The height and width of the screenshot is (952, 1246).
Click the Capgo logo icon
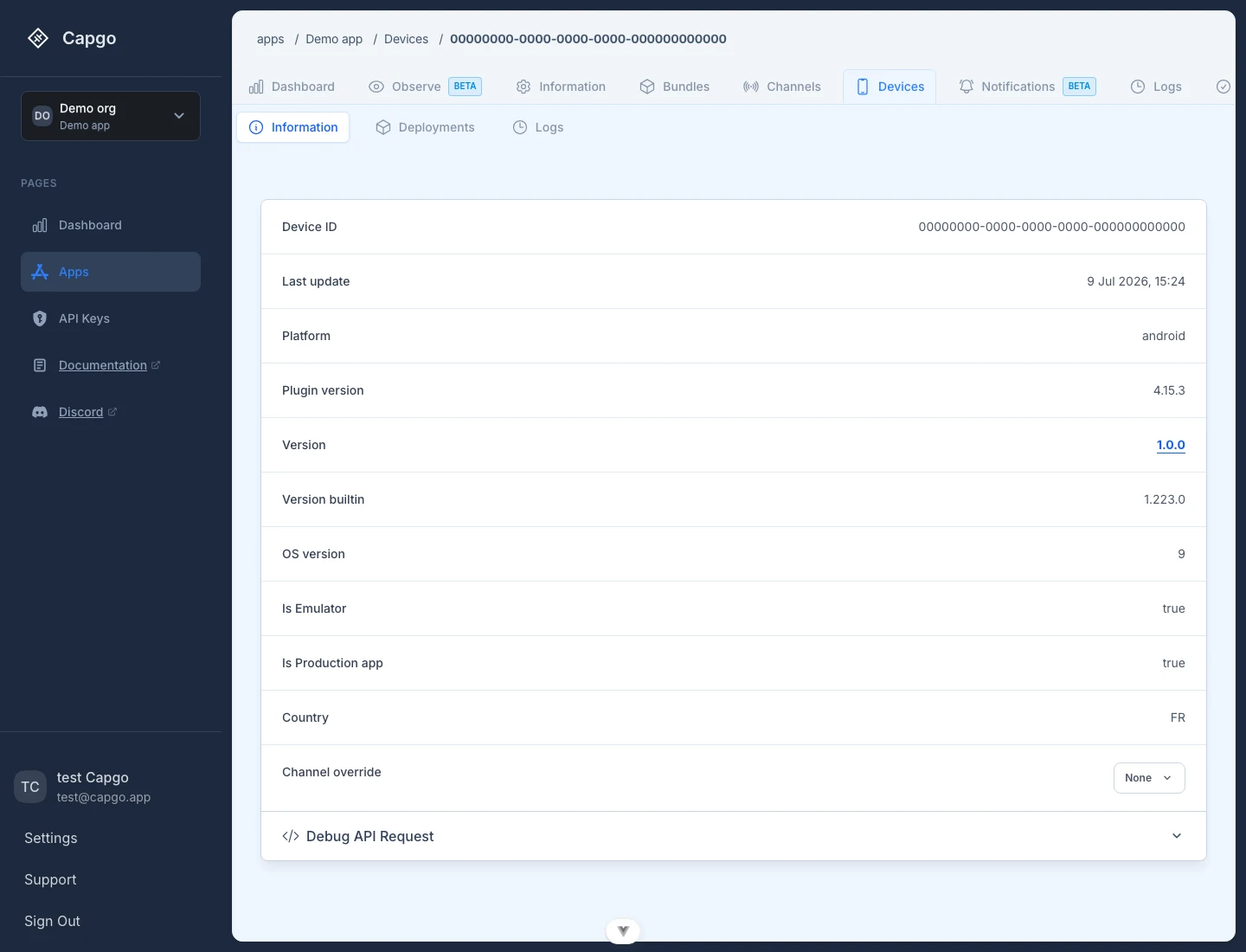38,38
